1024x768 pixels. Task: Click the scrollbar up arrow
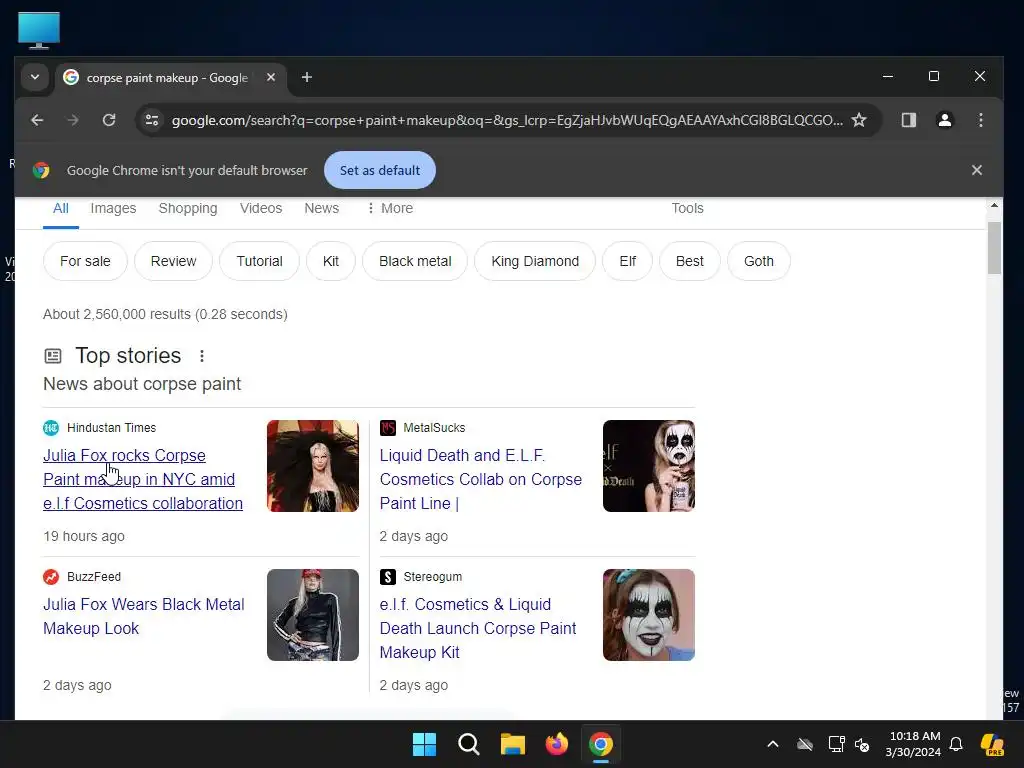point(993,205)
